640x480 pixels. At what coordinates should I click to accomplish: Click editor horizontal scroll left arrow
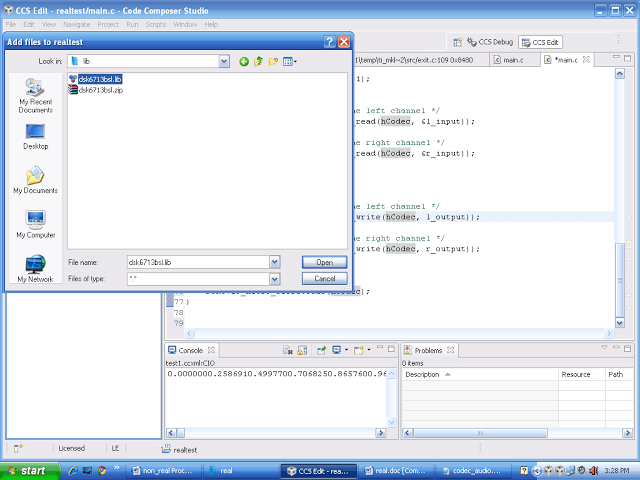(189, 333)
